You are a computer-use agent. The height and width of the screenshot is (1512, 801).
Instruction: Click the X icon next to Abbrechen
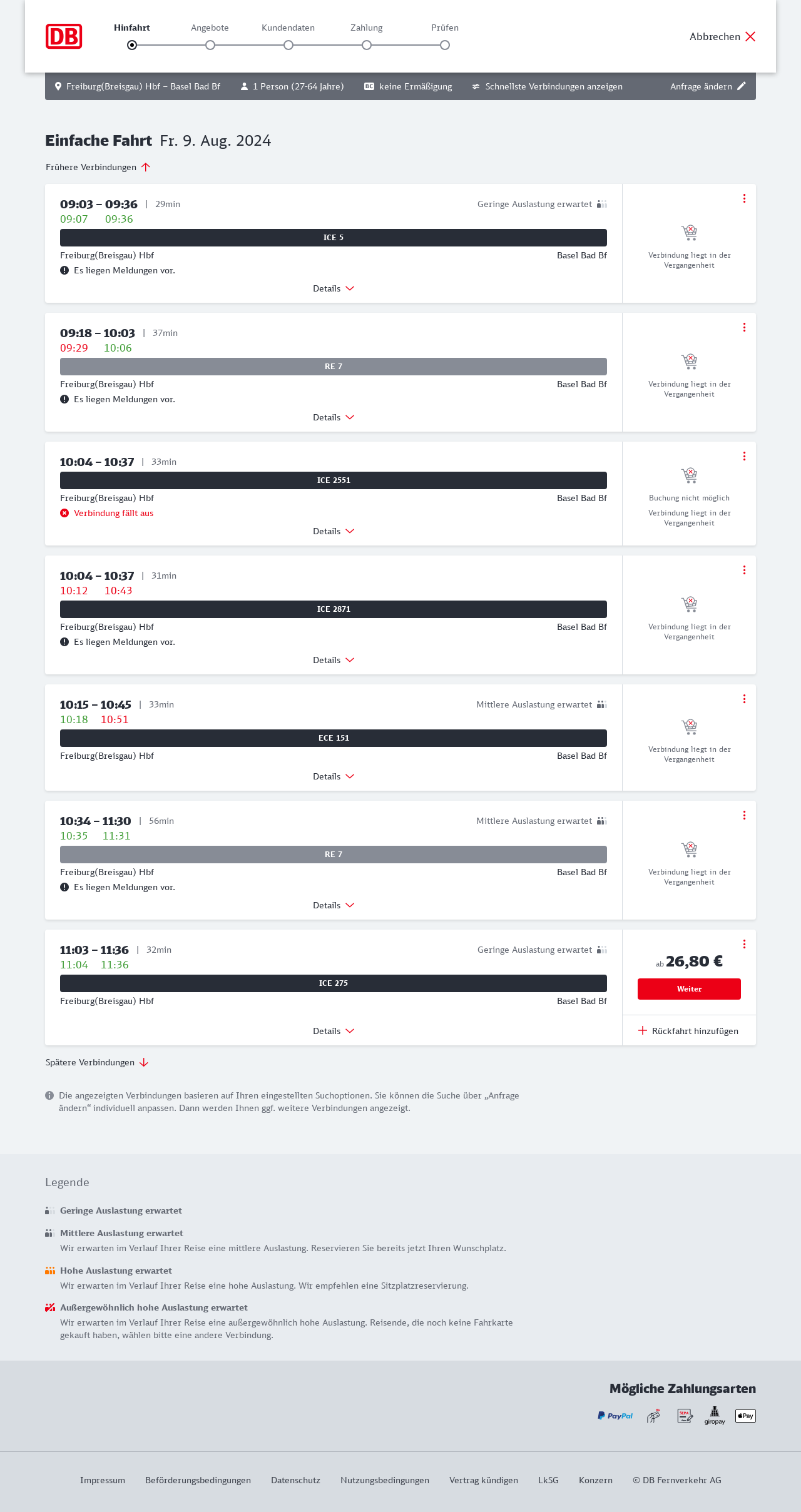point(750,36)
